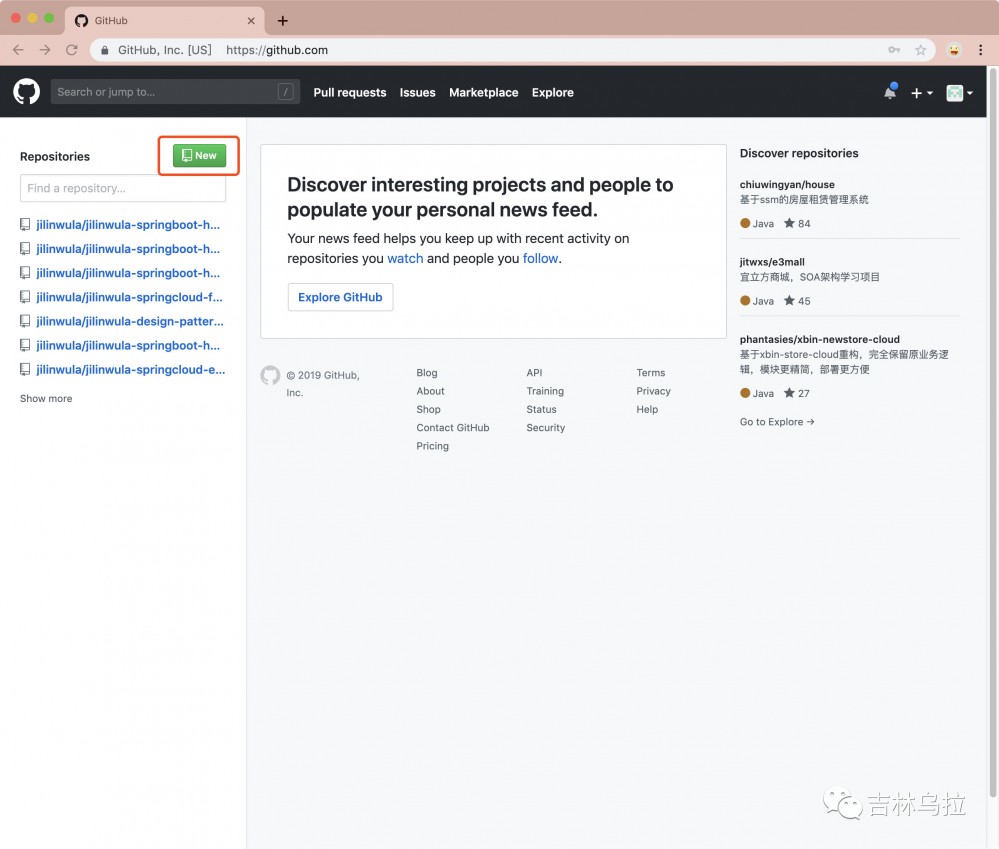Open the user avatar profile dropdown
This screenshot has width=999, height=849.
(x=959, y=93)
